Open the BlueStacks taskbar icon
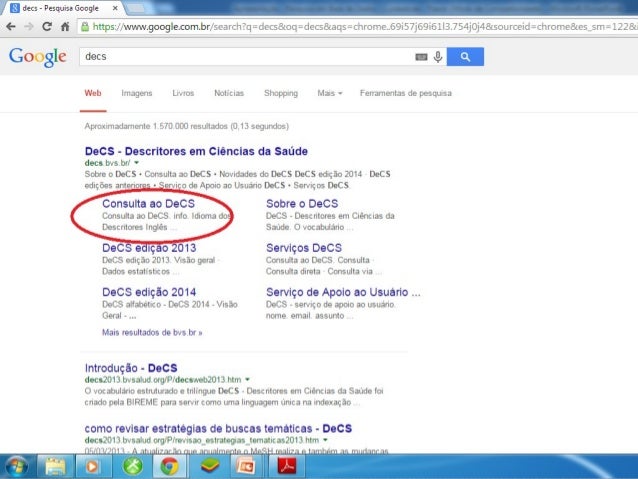The height and width of the screenshot is (479, 638). pos(210,466)
